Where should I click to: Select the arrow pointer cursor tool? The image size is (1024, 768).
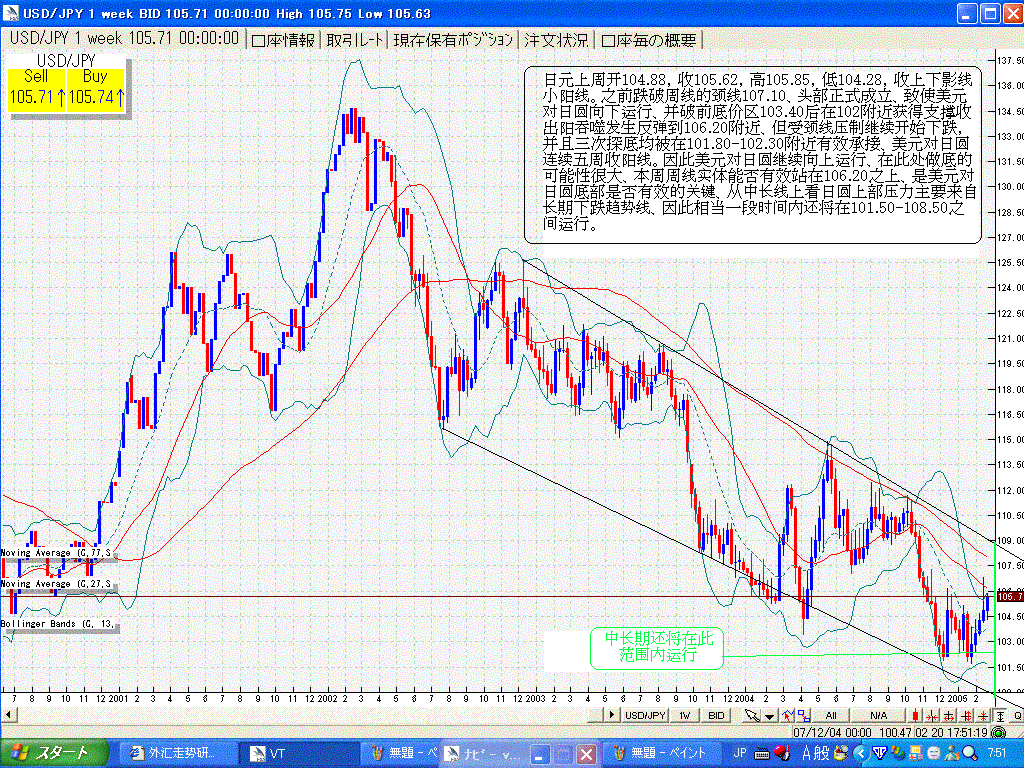(750, 715)
